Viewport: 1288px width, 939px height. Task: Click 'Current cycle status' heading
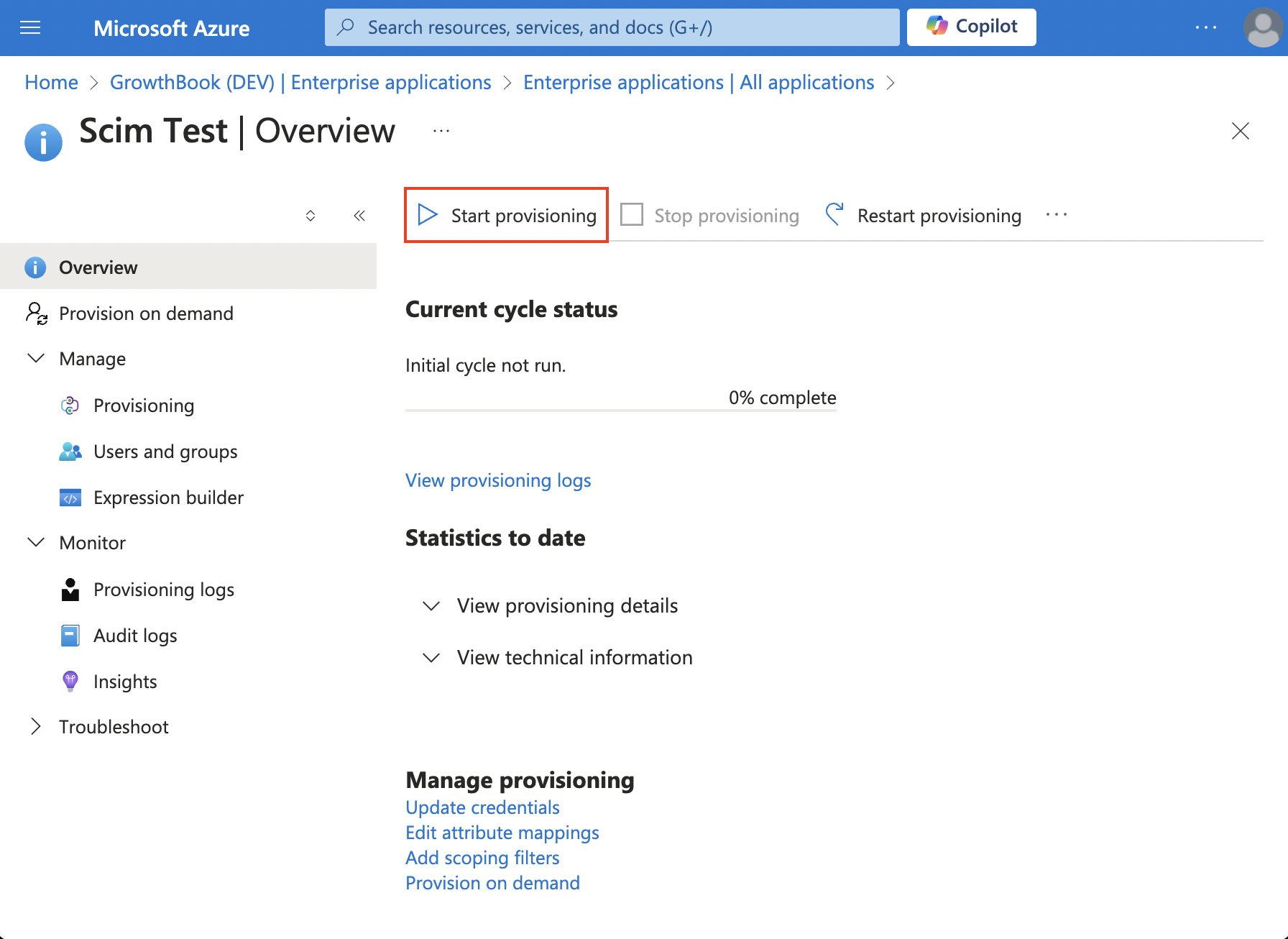pyautogui.click(x=512, y=309)
